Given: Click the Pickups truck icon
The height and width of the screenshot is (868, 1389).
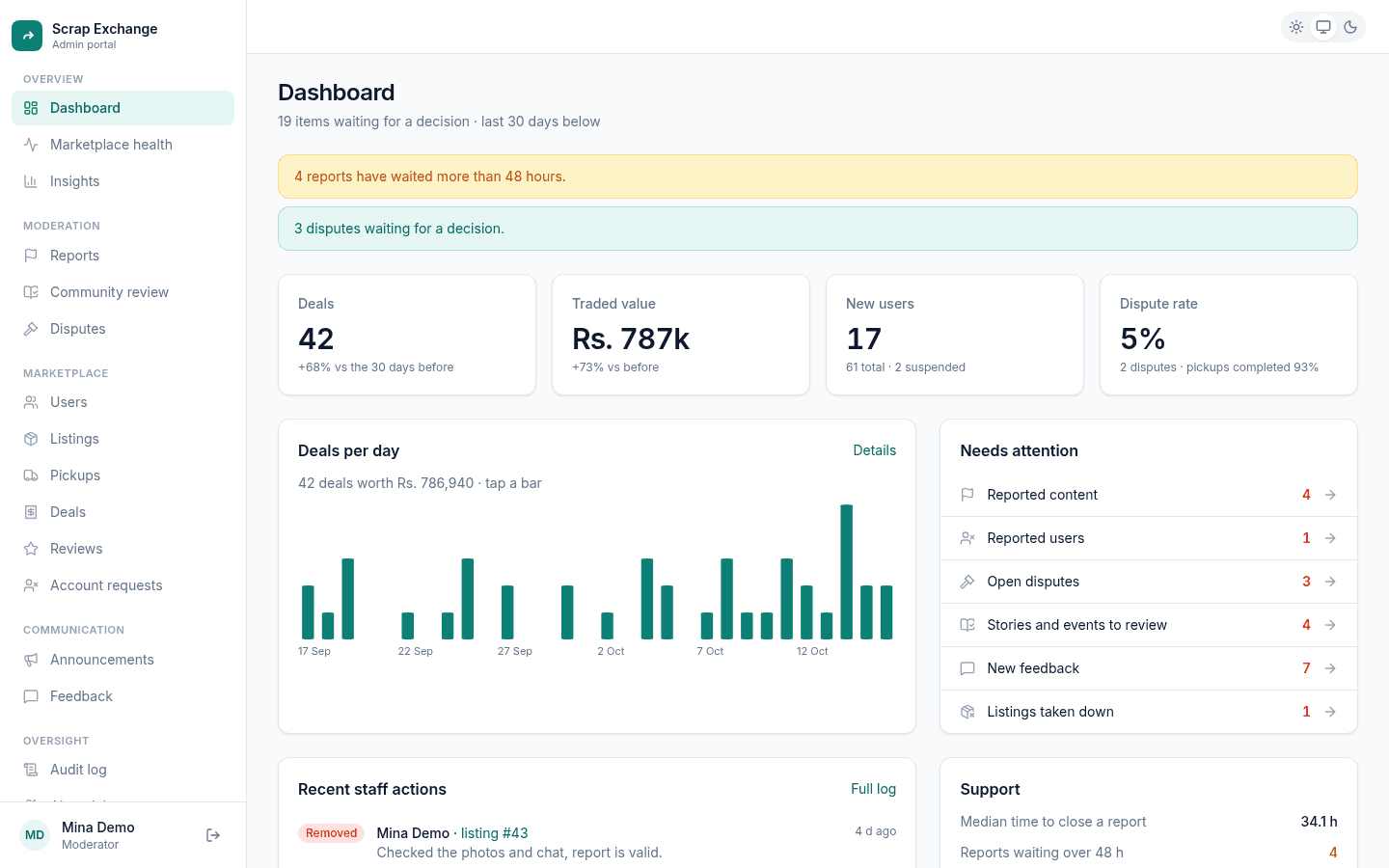Looking at the screenshot, I should click(31, 475).
